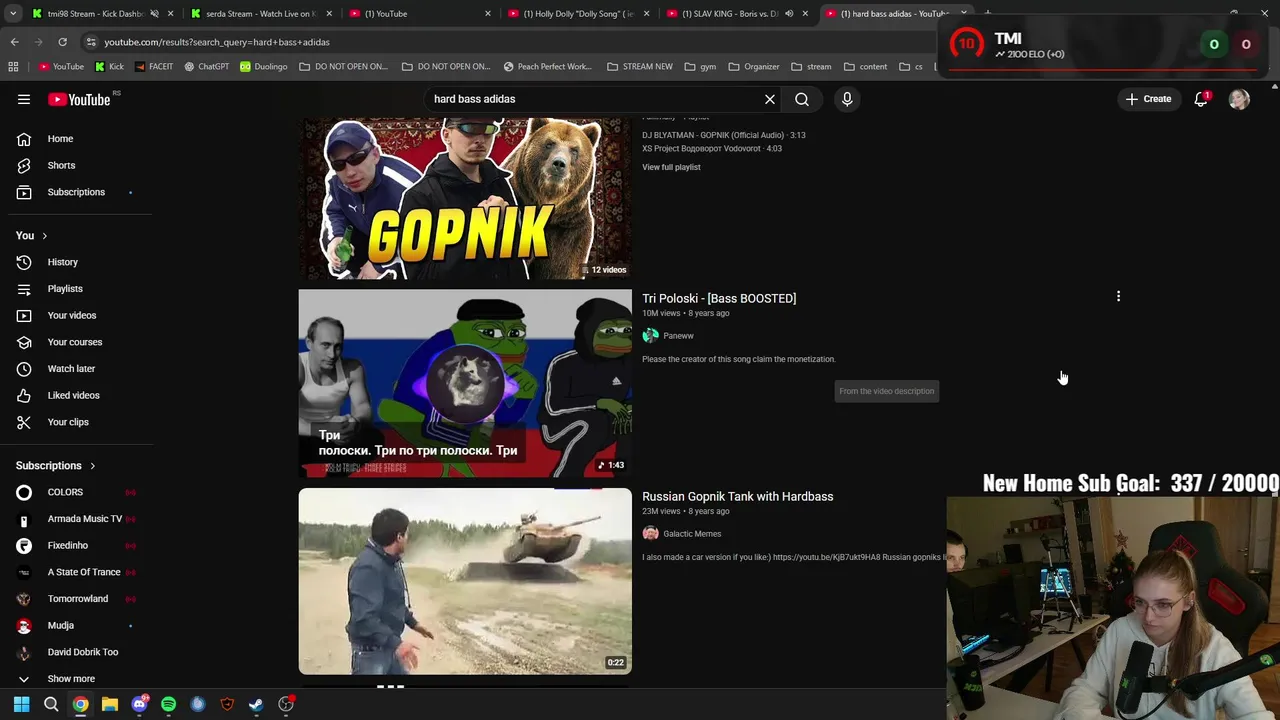This screenshot has height=720, width=1280.
Task: Click the Create button
Action: coord(1148,99)
